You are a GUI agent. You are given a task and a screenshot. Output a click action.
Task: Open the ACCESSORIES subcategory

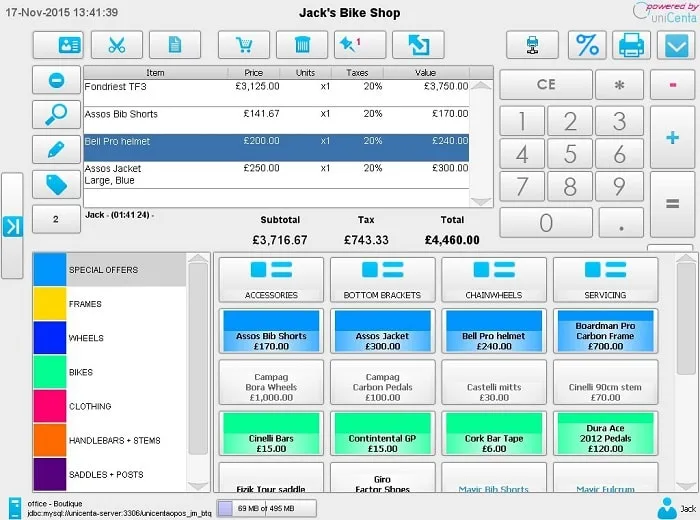(x=271, y=280)
